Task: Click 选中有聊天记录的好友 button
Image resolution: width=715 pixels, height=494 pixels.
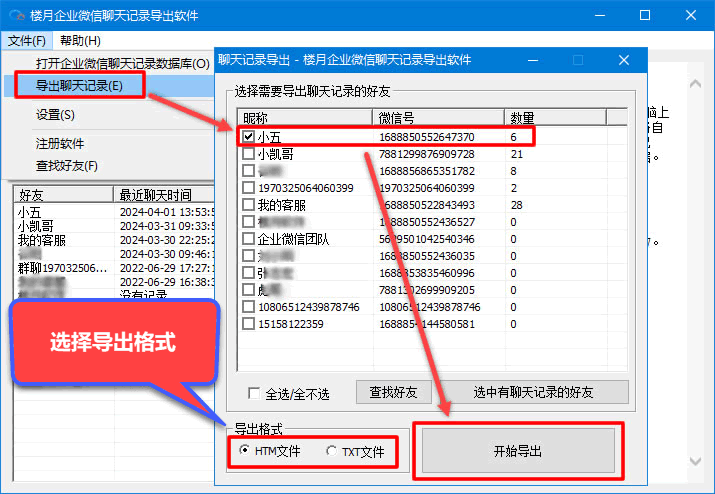Action: tap(533, 392)
